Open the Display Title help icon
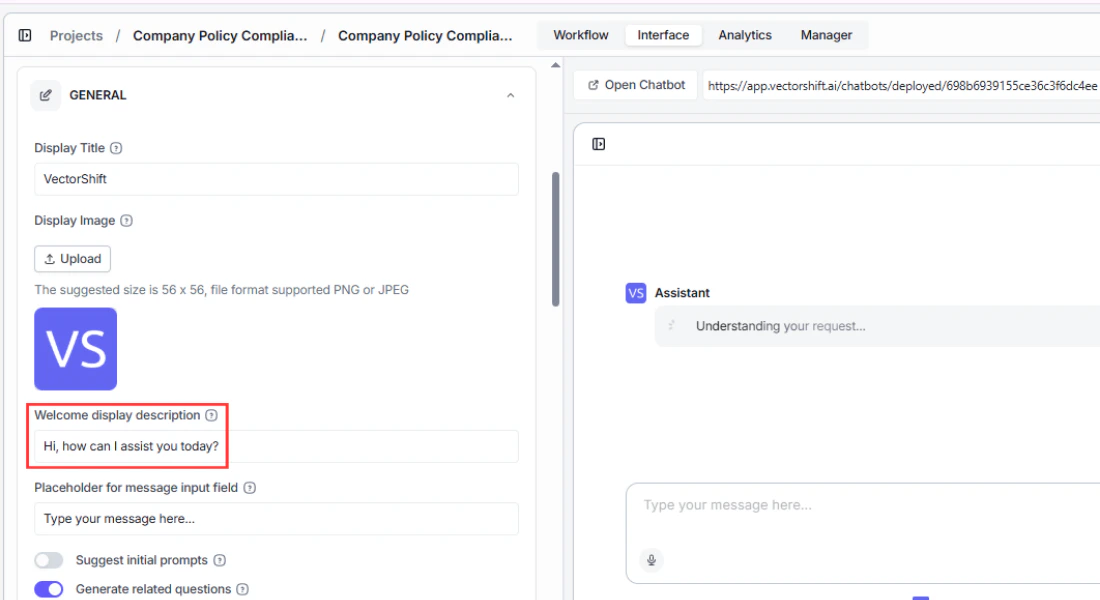The width and height of the screenshot is (1100, 600). 117,148
